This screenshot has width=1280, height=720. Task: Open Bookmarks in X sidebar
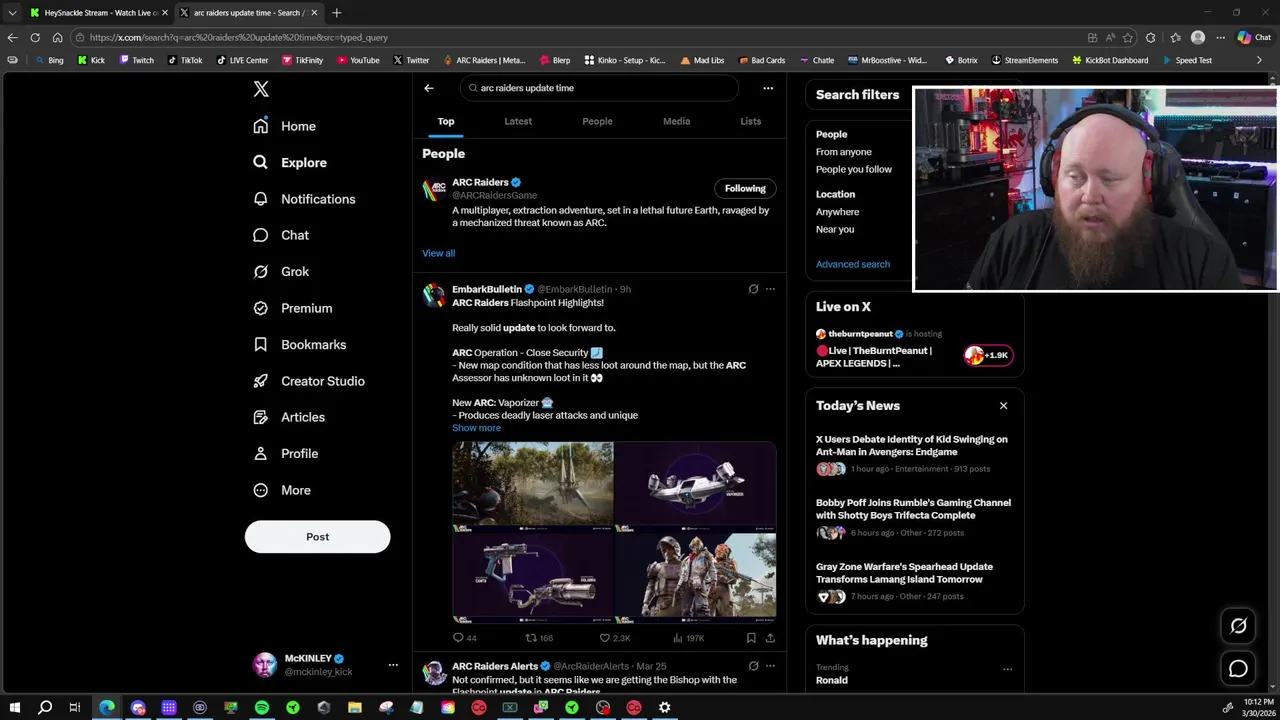299,344
